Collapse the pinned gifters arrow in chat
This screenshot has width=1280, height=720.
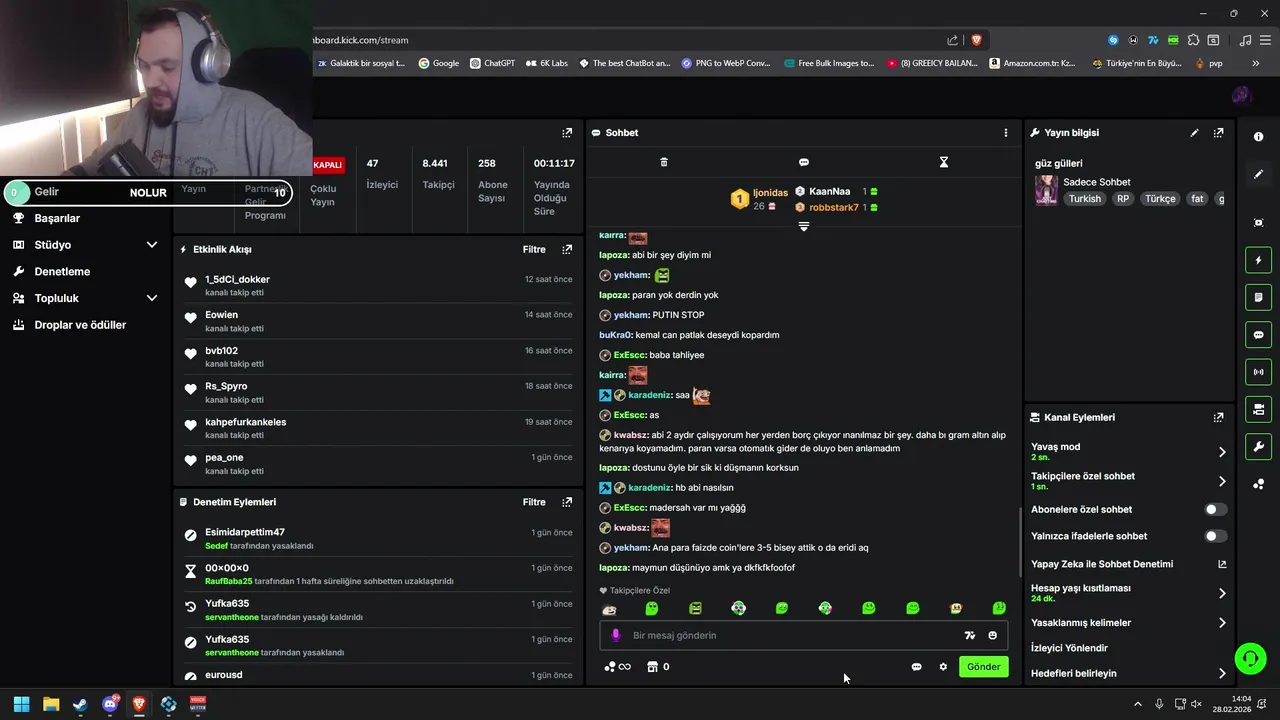(x=804, y=227)
